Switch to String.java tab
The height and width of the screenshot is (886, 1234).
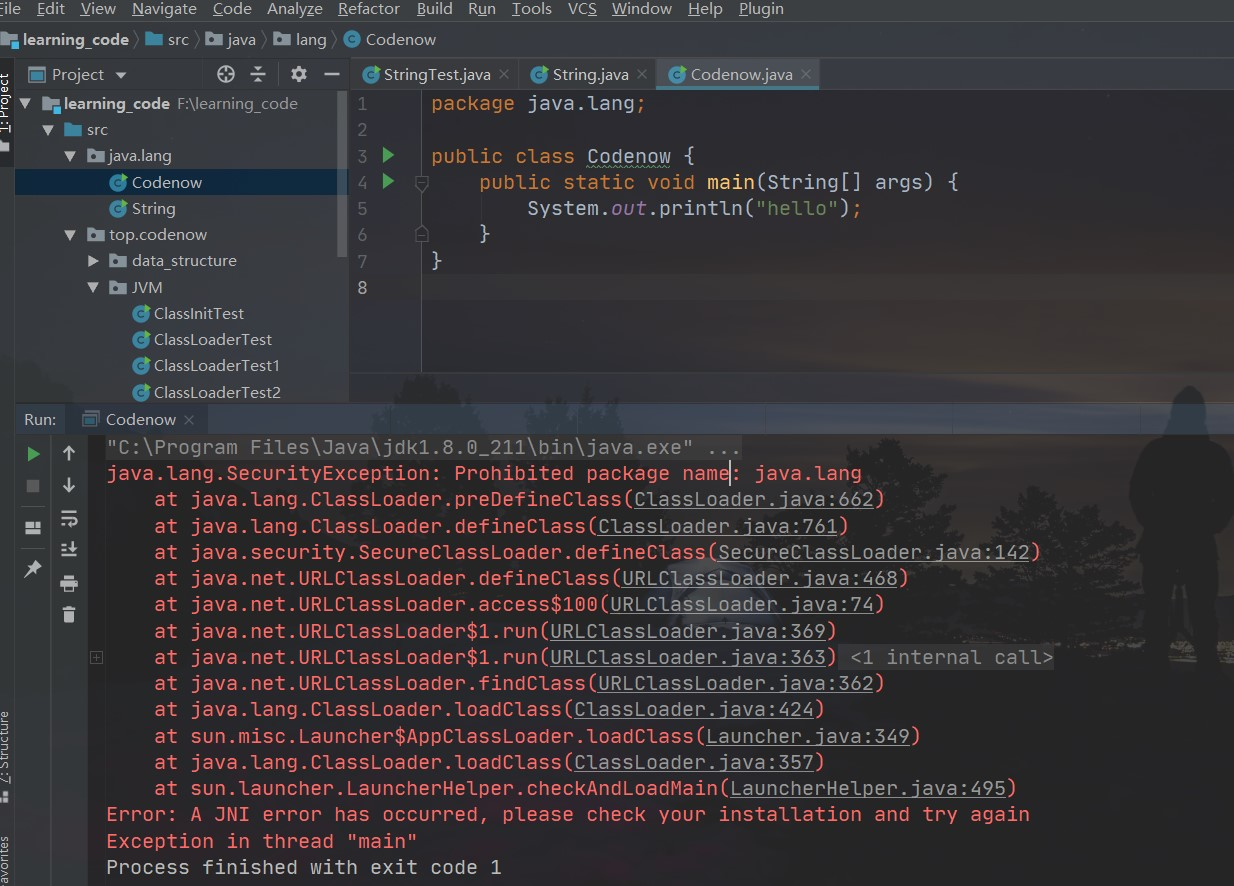580,74
